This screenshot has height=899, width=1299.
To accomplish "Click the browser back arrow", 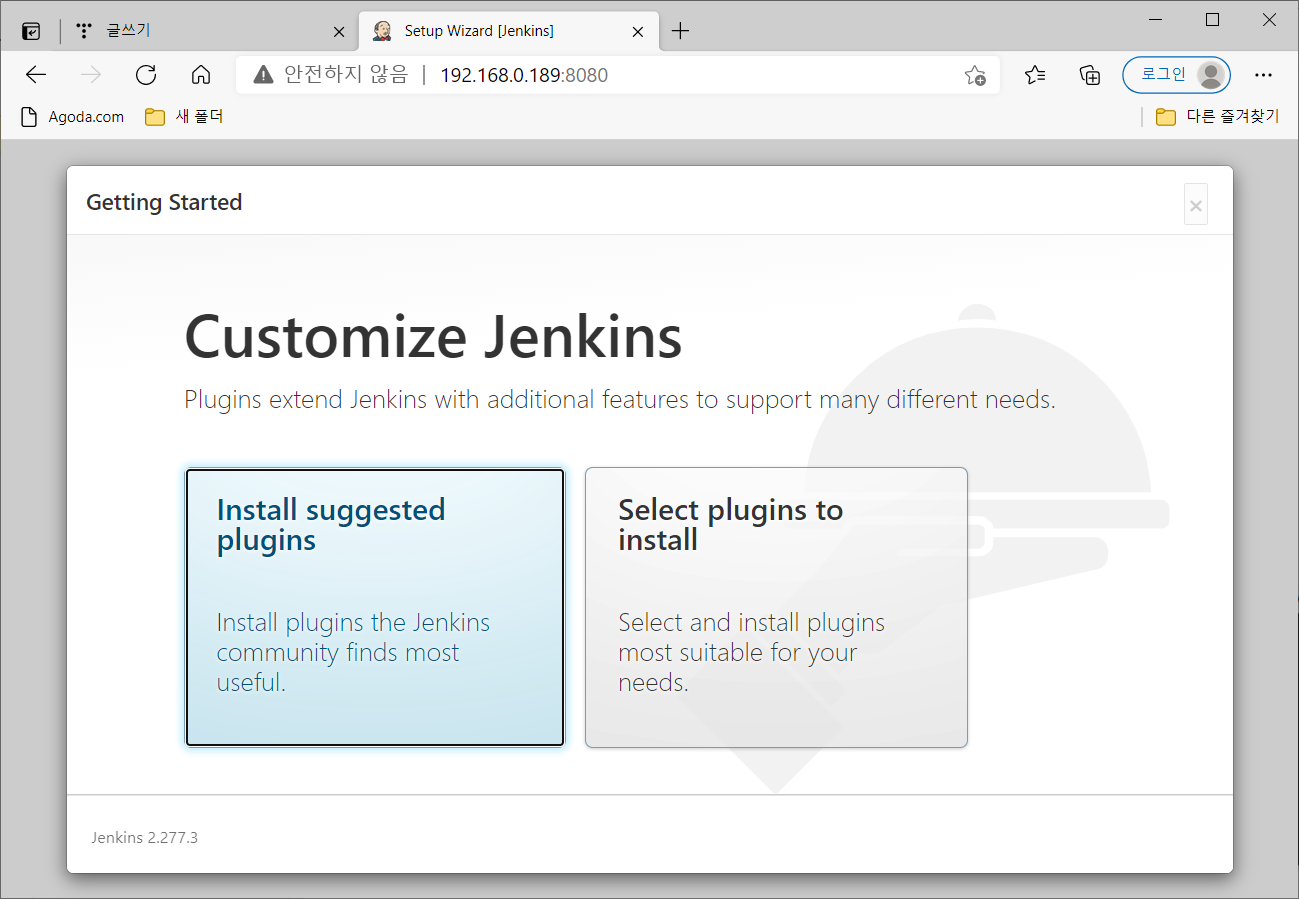I will click(x=36, y=75).
